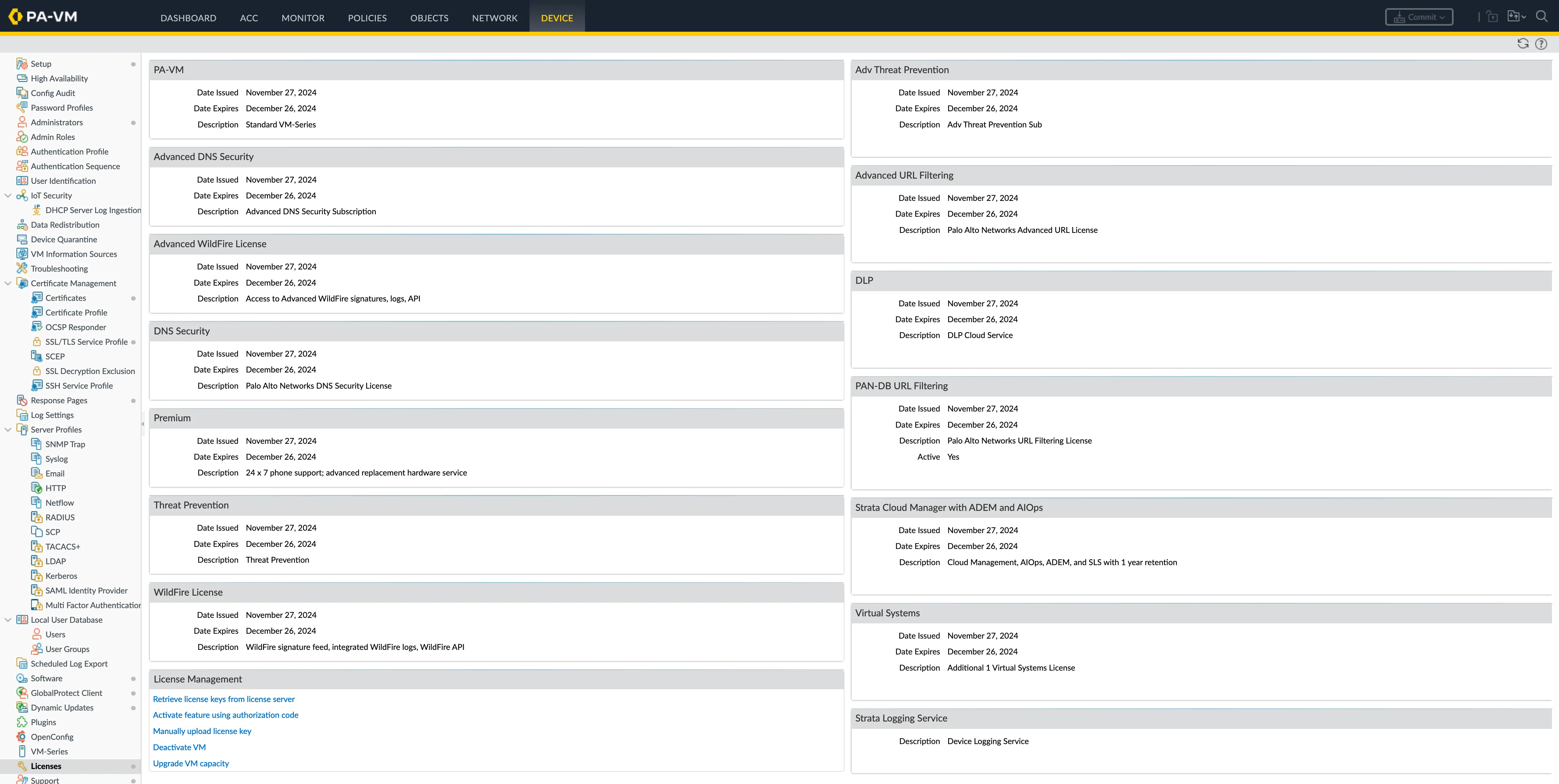Click the Deactivate VM link
This screenshot has height=784, width=1559.
[x=179, y=747]
